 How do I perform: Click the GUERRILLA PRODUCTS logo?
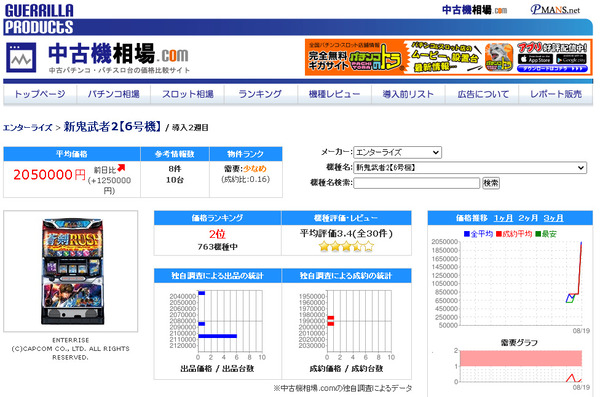(39, 19)
